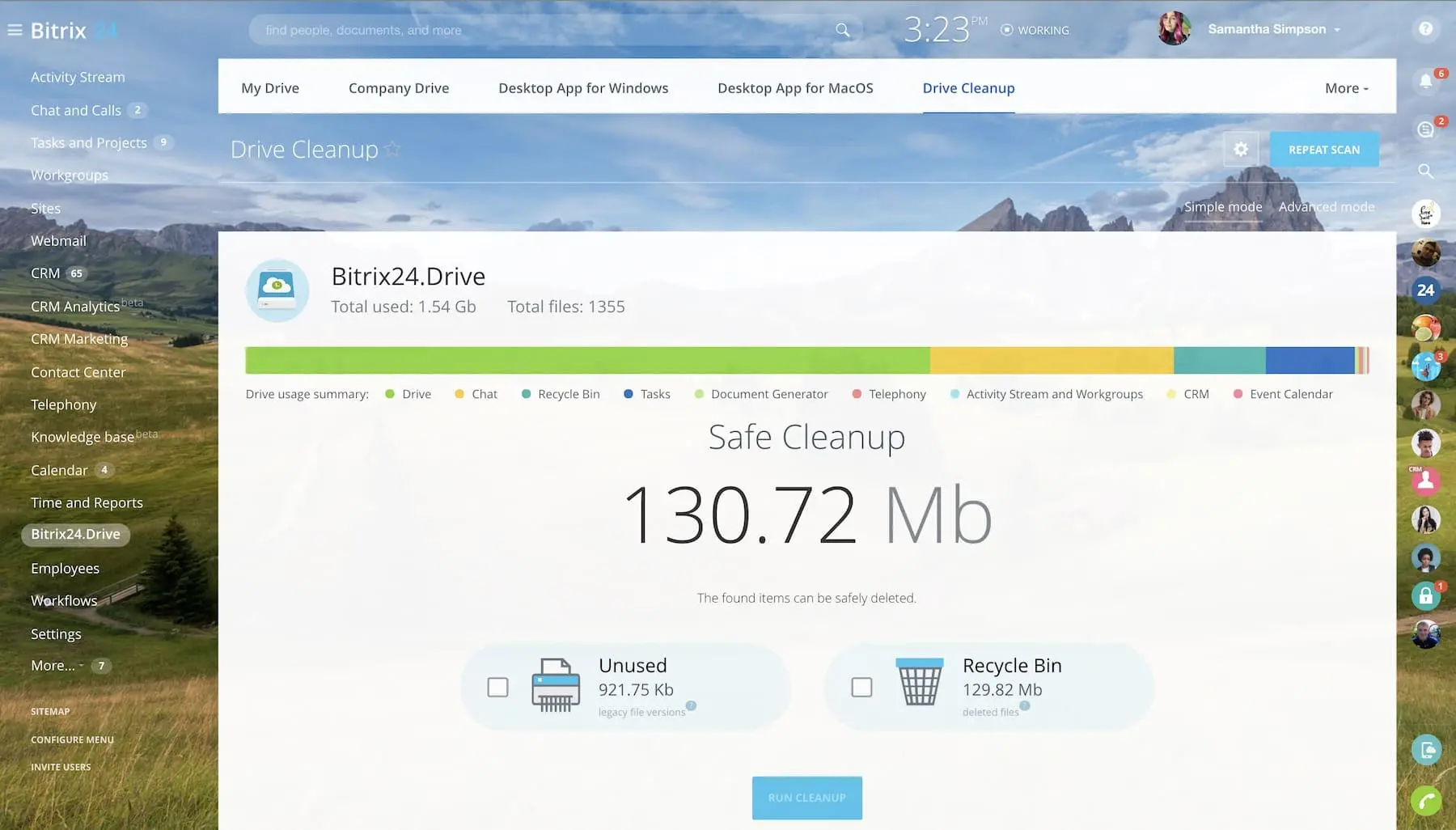The width and height of the screenshot is (1456, 830).
Task: Click the notifications bell icon
Action: [x=1425, y=81]
